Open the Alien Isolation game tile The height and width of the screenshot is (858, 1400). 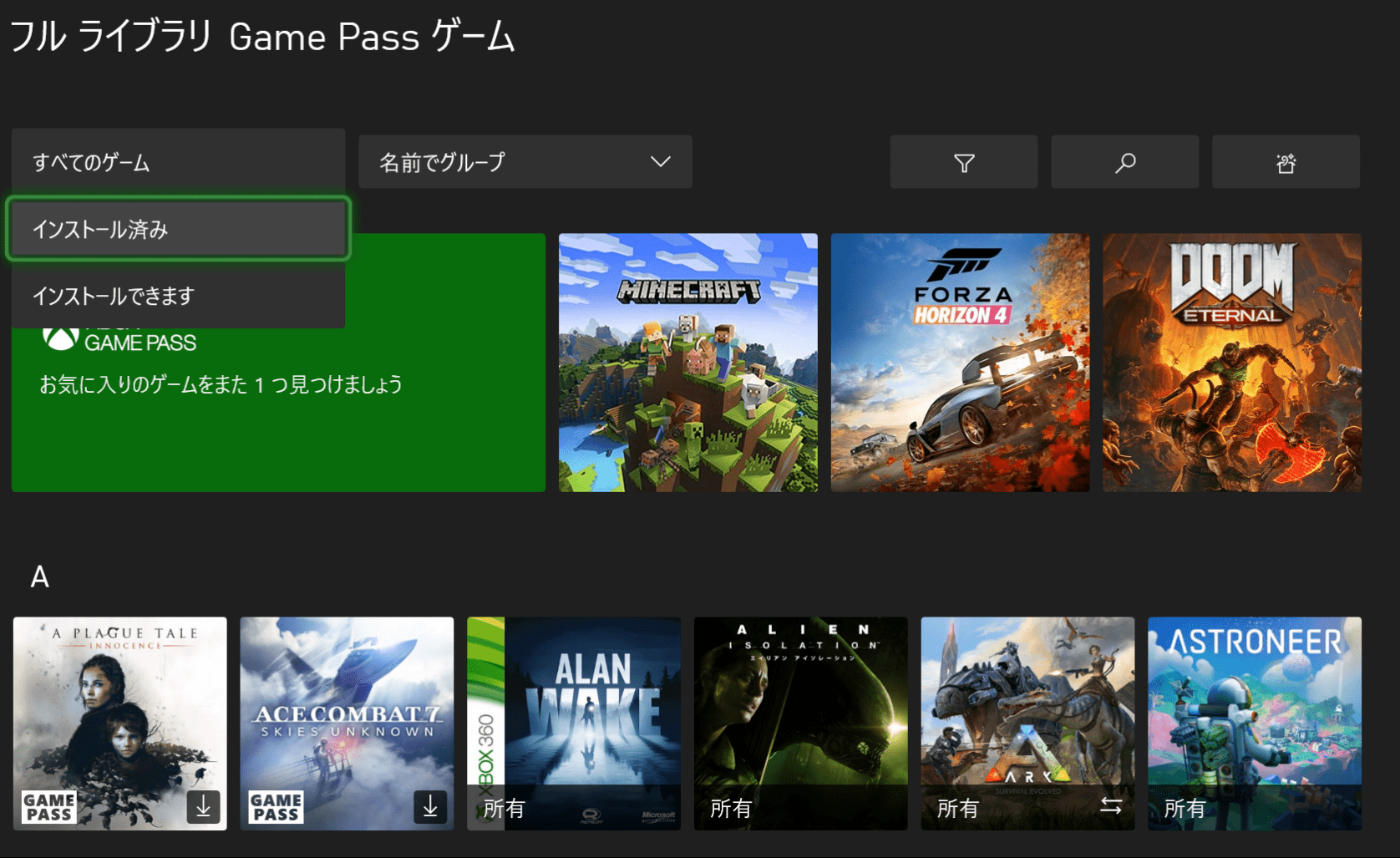[x=800, y=723]
